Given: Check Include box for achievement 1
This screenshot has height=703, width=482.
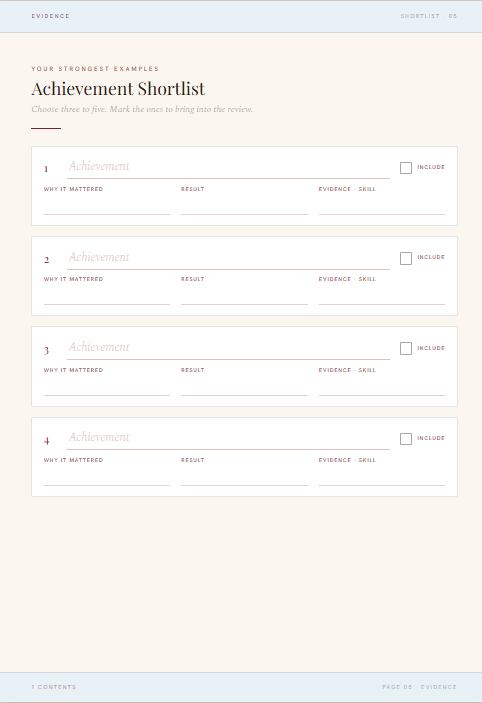Looking at the screenshot, I should [406, 168].
